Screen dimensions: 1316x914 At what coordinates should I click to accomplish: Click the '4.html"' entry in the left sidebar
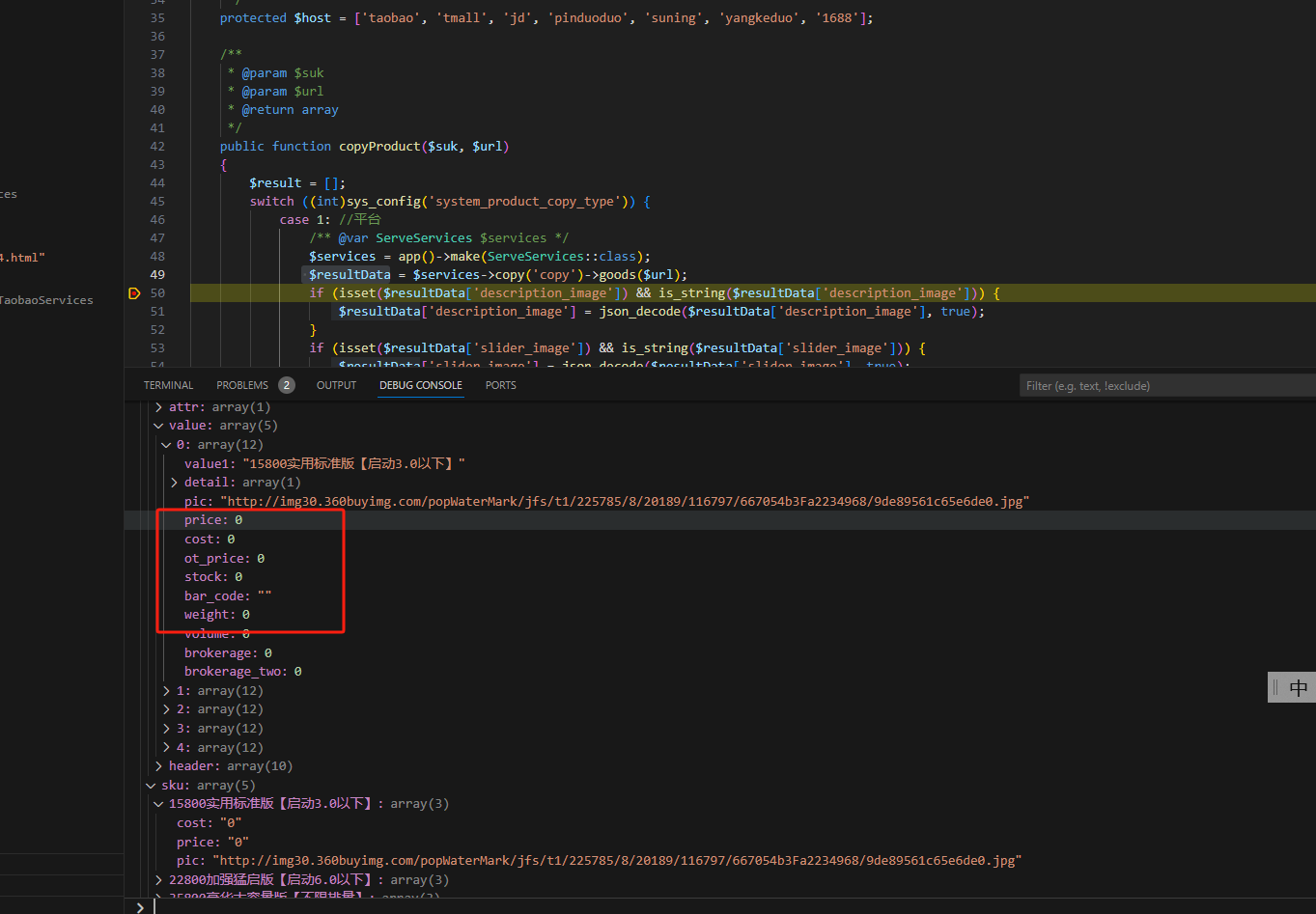(22, 258)
